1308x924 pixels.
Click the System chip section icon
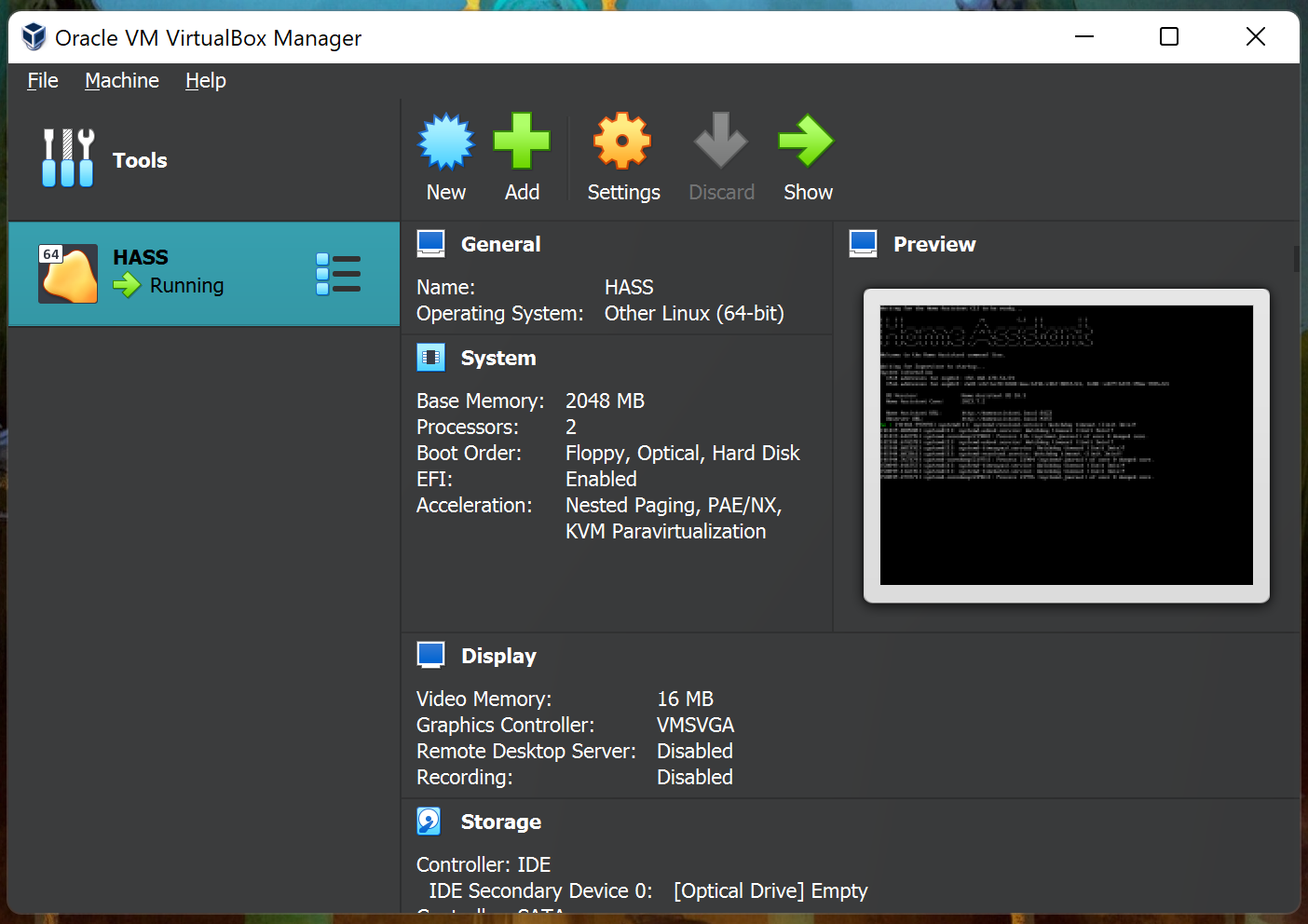pyautogui.click(x=430, y=358)
